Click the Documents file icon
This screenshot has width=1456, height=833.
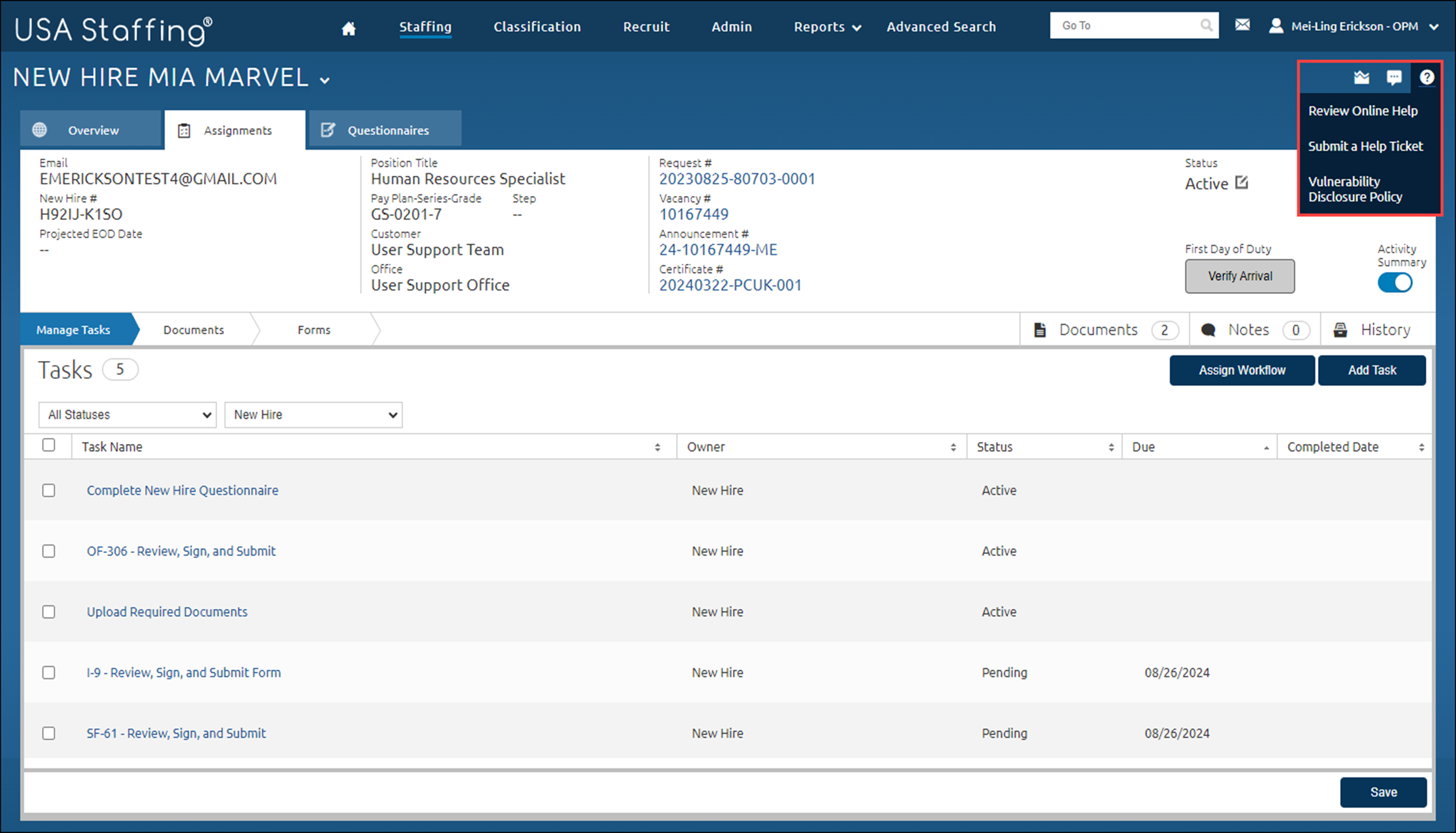click(x=1040, y=330)
